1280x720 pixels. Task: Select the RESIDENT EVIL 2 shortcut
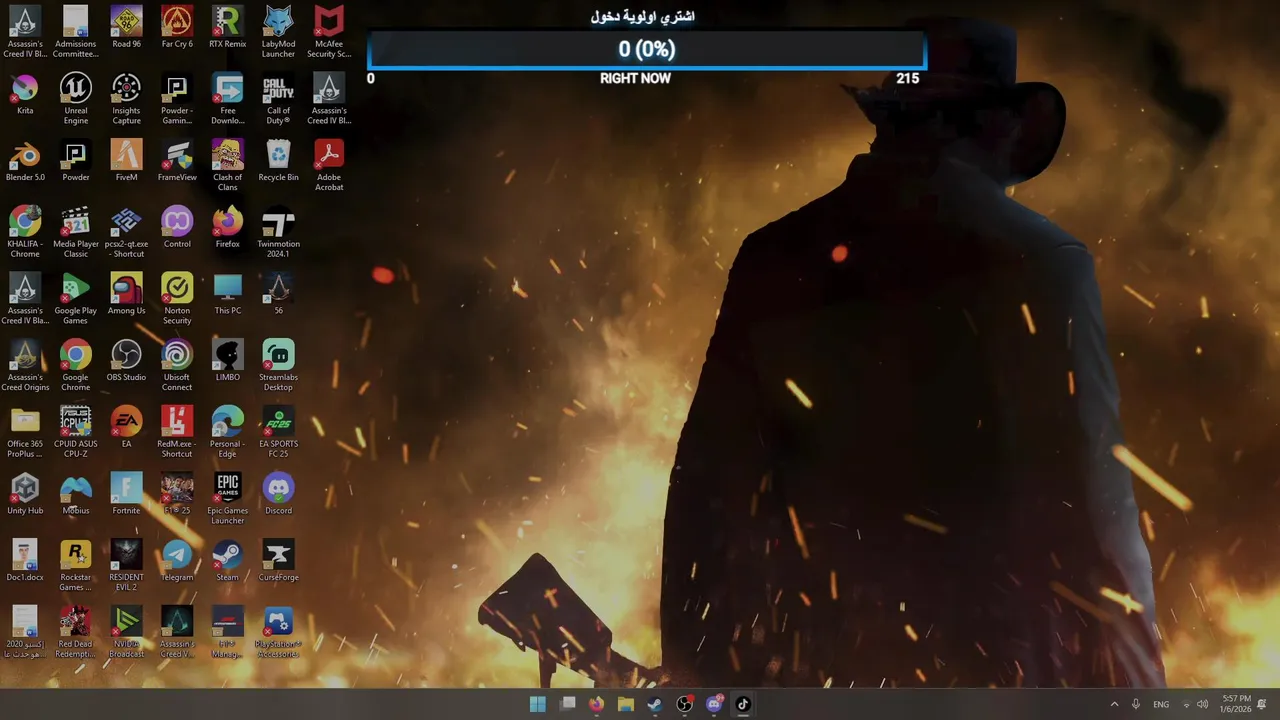pyautogui.click(x=126, y=566)
